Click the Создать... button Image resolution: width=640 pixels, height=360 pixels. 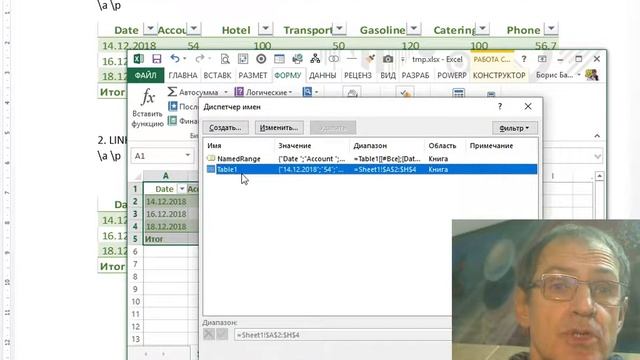pos(225,128)
